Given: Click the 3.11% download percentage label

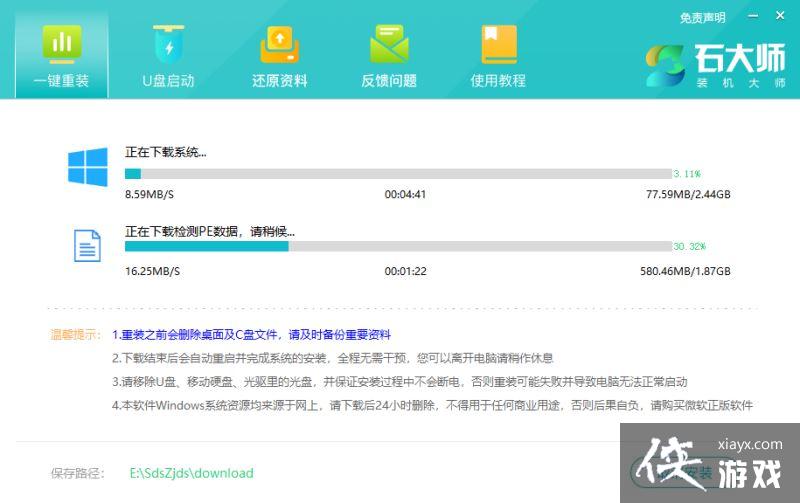Looking at the screenshot, I should pyautogui.click(x=688, y=173).
